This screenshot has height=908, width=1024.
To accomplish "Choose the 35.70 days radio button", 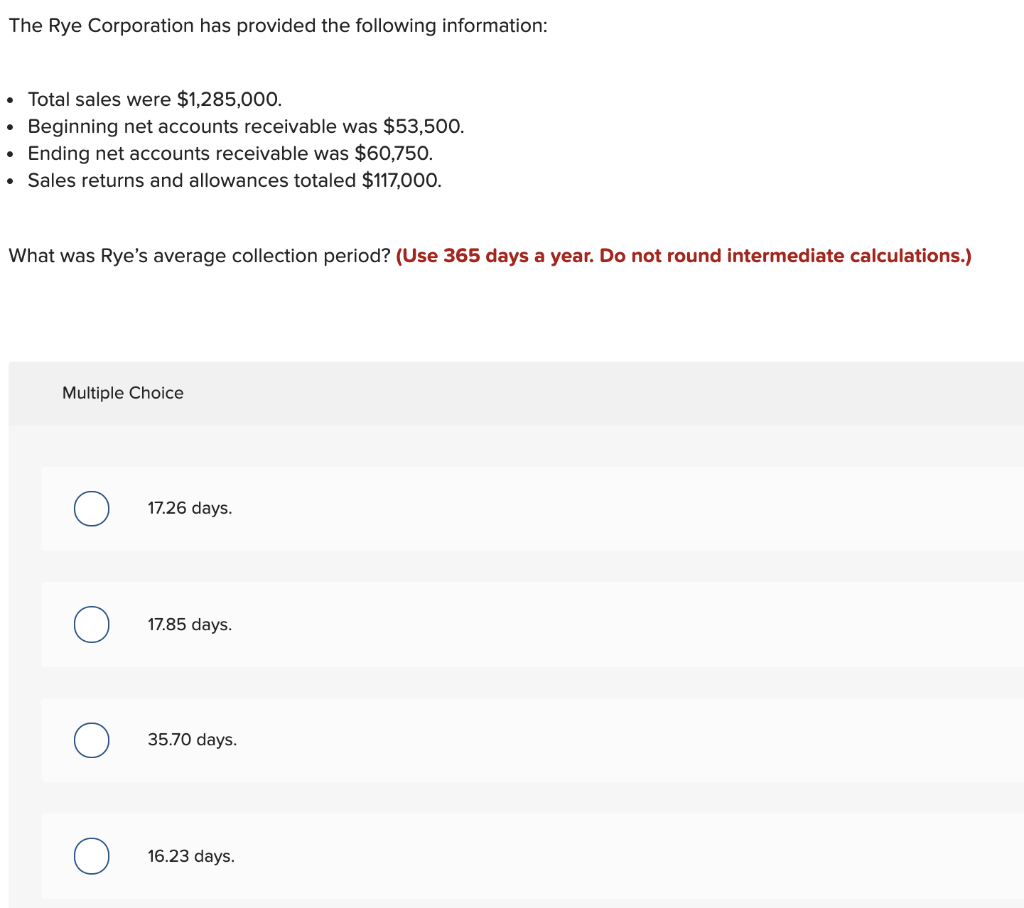I will pos(91,740).
